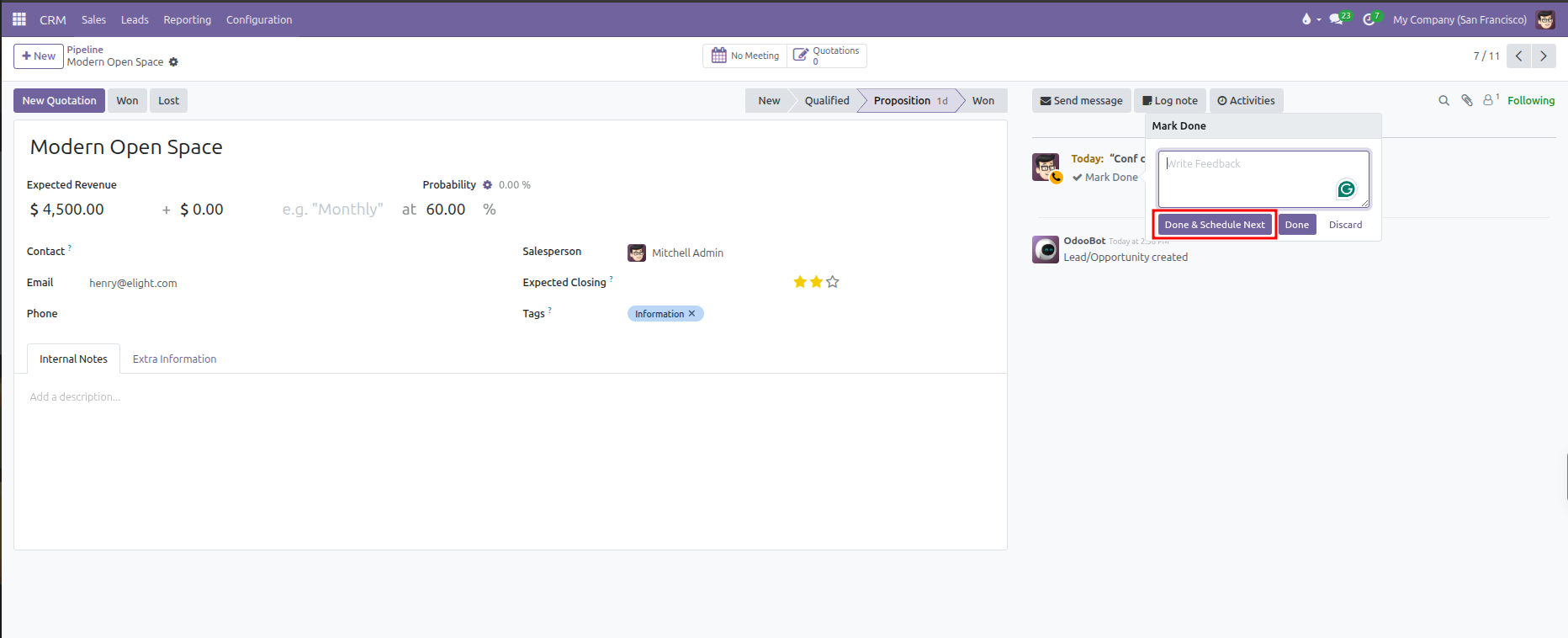Open the conversations messages icon with 23 badge
The image size is (1568, 638).
click(1338, 19)
